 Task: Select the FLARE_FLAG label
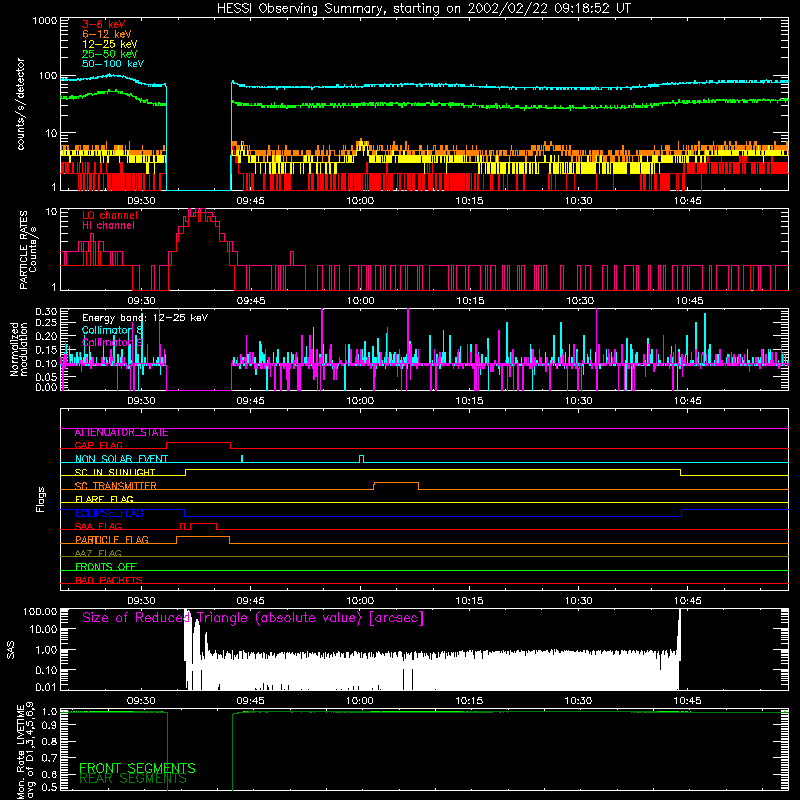click(104, 499)
